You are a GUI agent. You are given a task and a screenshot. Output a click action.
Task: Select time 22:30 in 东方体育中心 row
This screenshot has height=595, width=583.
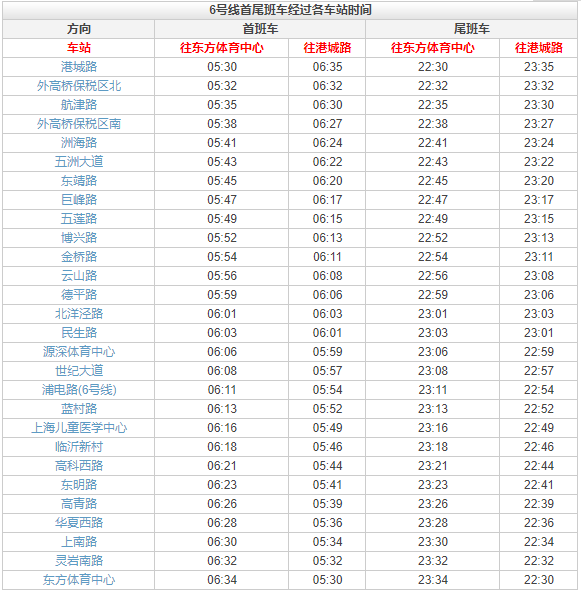click(x=539, y=580)
